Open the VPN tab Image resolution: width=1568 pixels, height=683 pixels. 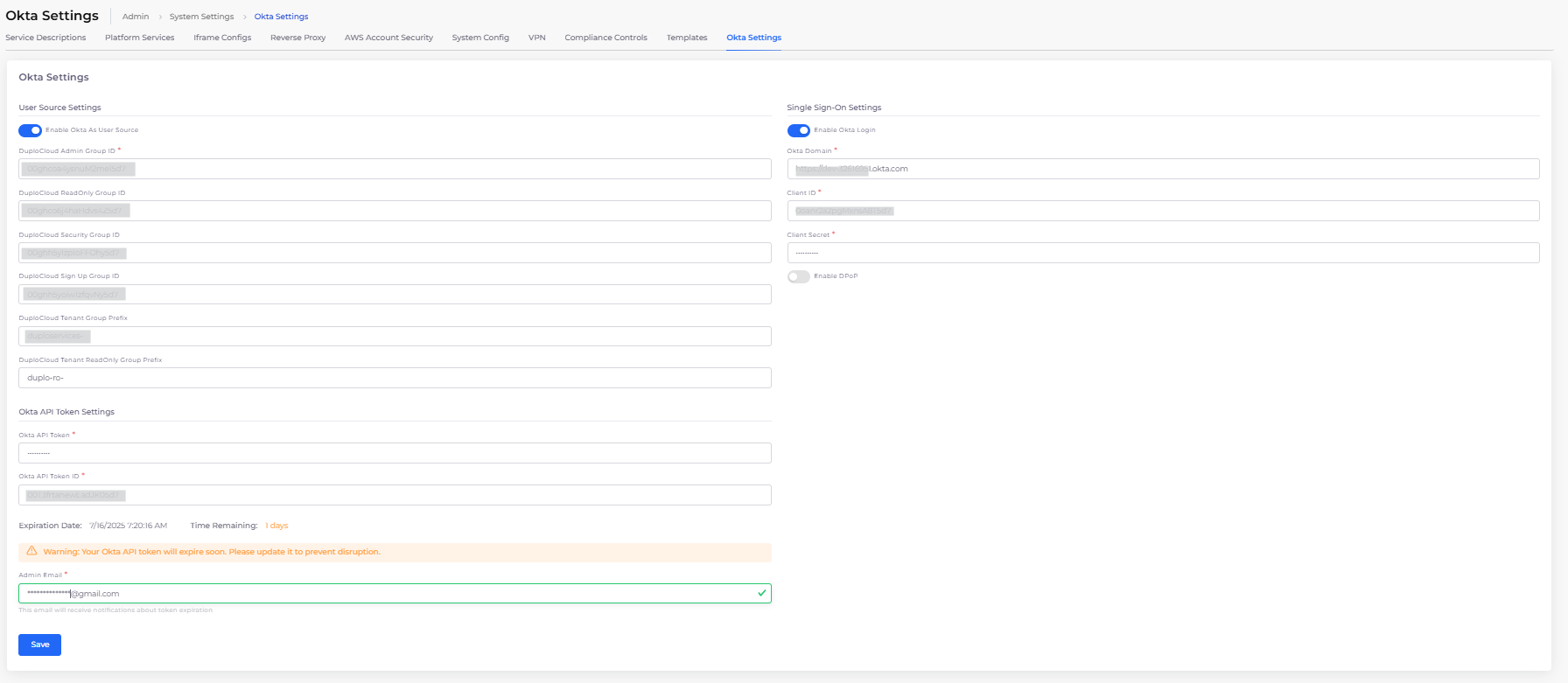coord(536,38)
